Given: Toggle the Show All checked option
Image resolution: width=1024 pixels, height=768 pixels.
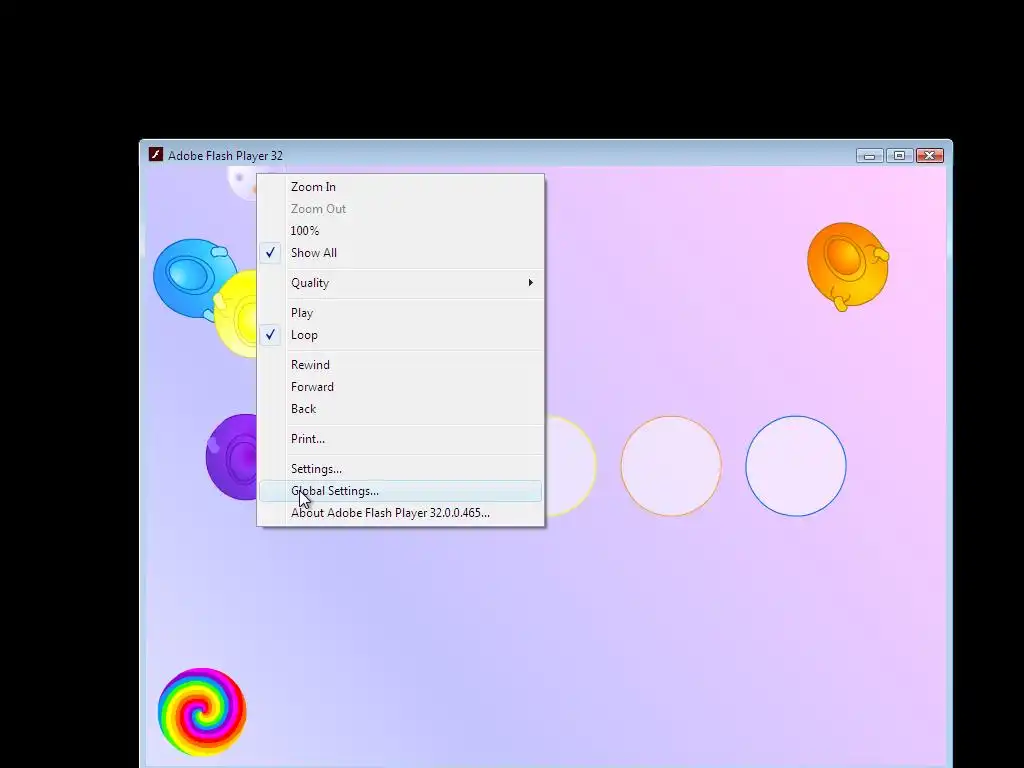Looking at the screenshot, I should coord(400,253).
